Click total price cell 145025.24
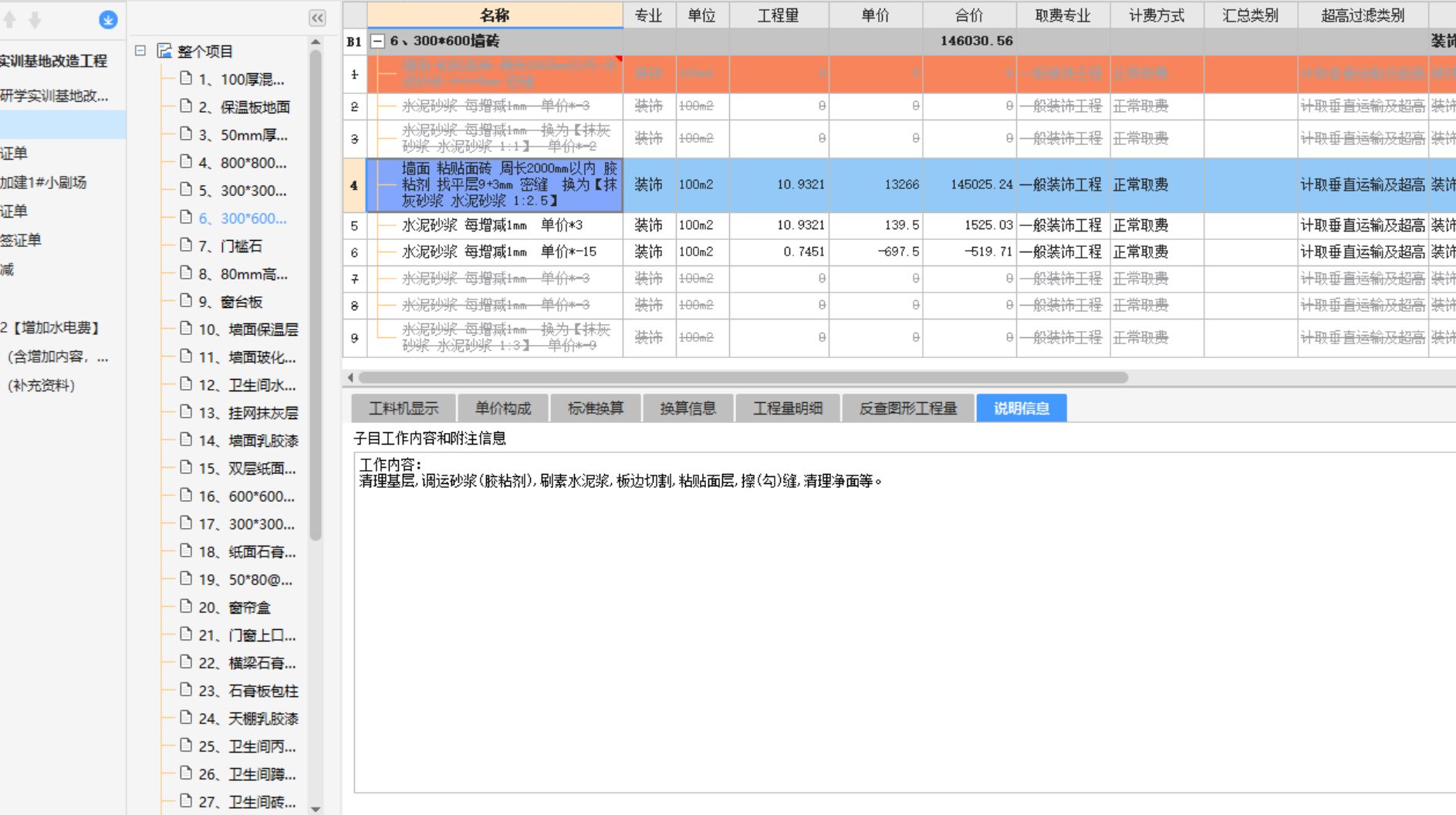The image size is (1456, 815). coord(969,185)
